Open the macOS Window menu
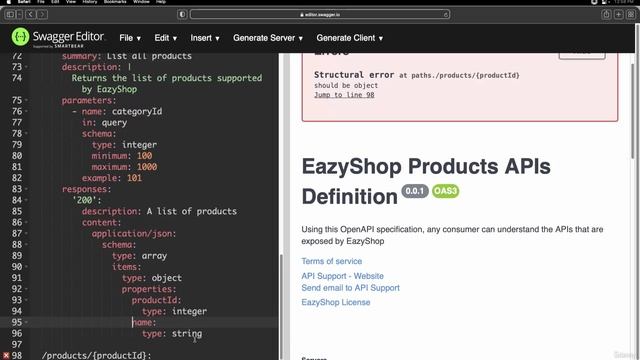The image size is (640, 360). [x=141, y=2]
